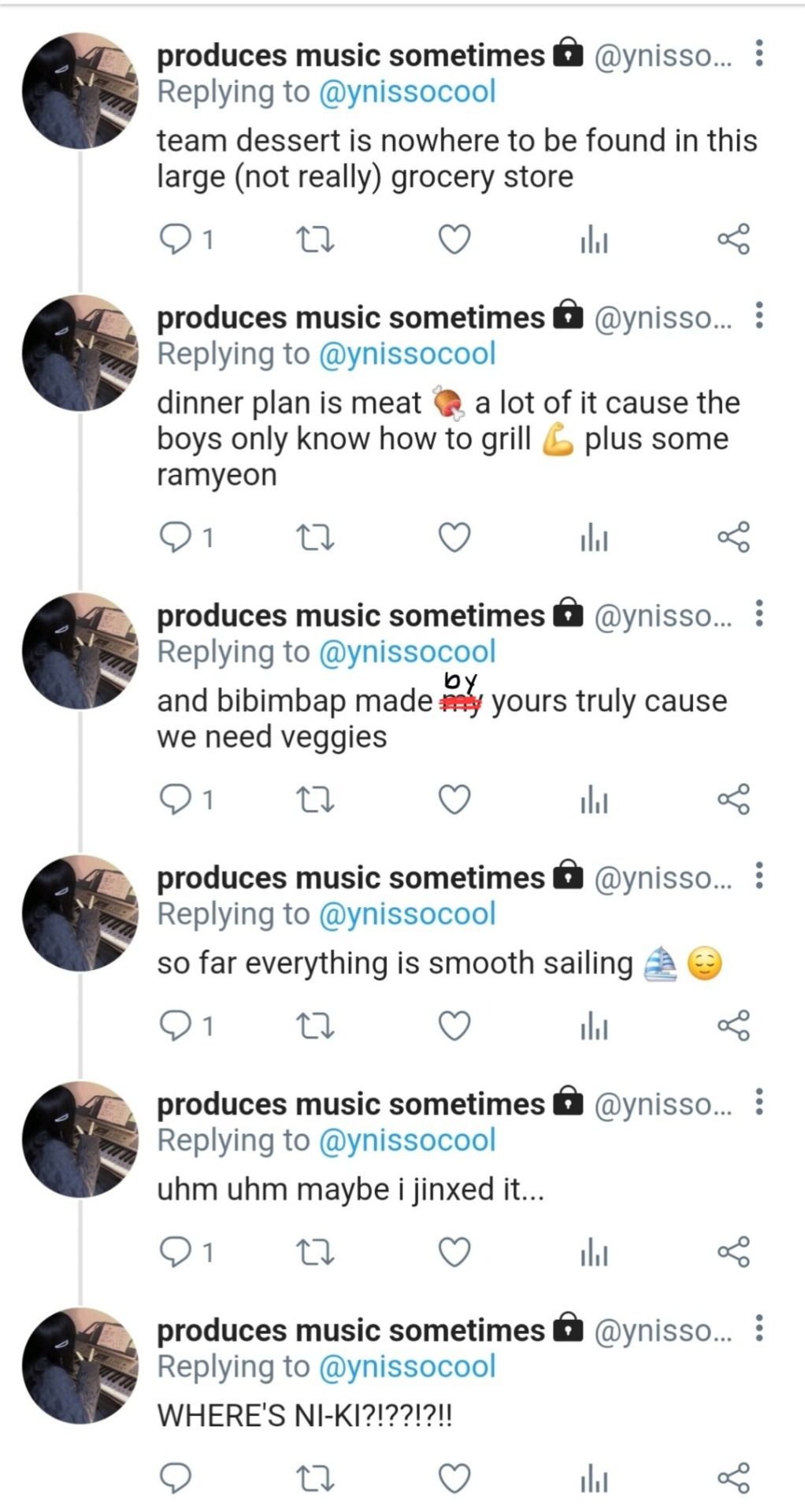View analytics for 'WHERE'S NI-KI' tweet

594,1478
